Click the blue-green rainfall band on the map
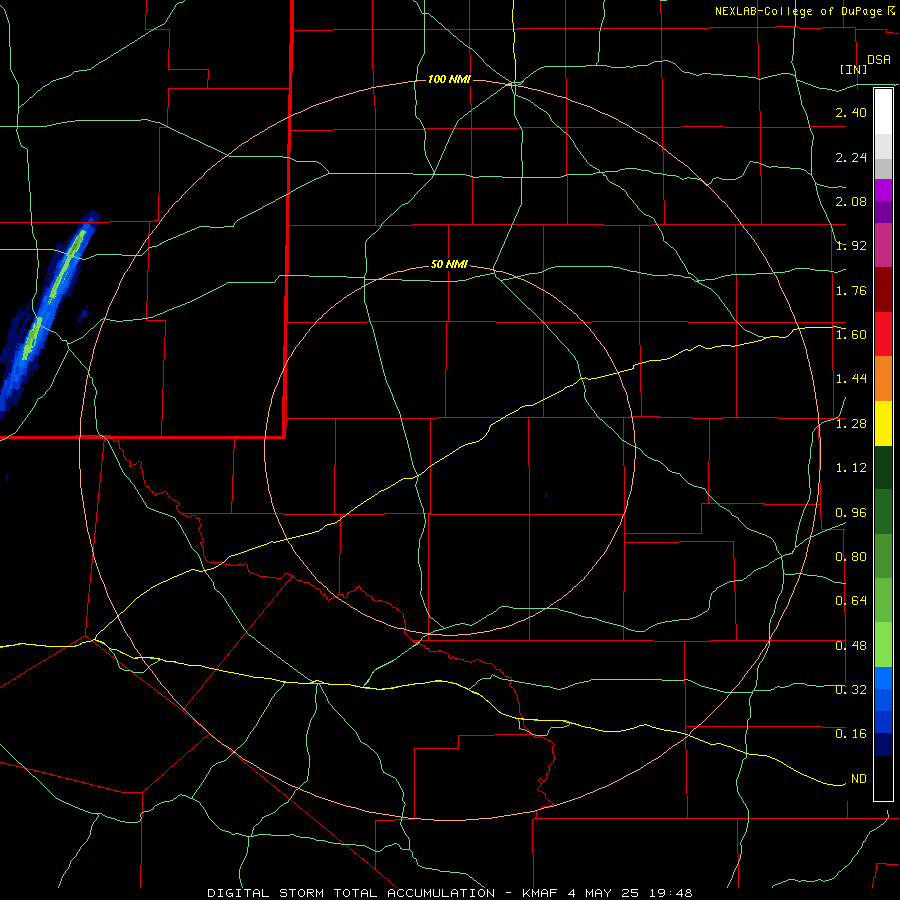The image size is (900, 900). (49, 310)
